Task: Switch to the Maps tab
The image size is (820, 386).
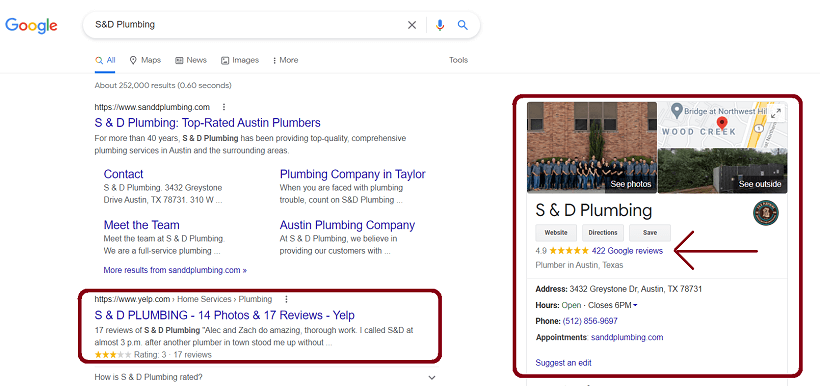Action: 145,60
